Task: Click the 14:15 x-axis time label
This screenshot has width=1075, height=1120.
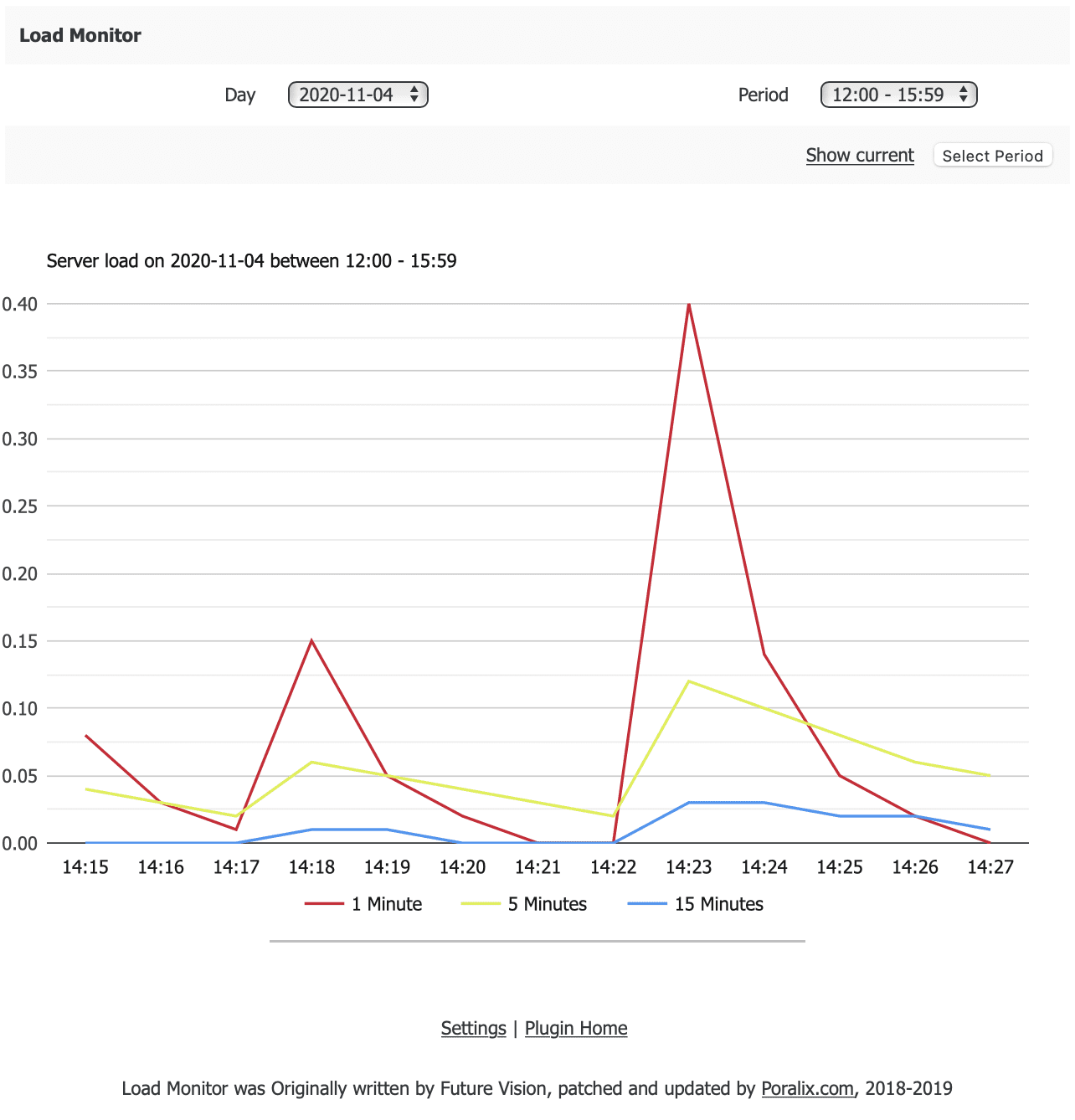Action: pyautogui.click(x=85, y=867)
